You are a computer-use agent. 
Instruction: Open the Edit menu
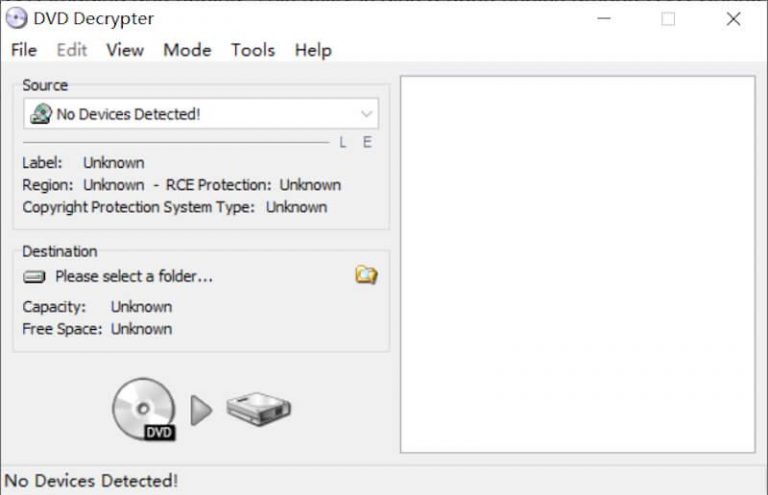(x=72, y=50)
